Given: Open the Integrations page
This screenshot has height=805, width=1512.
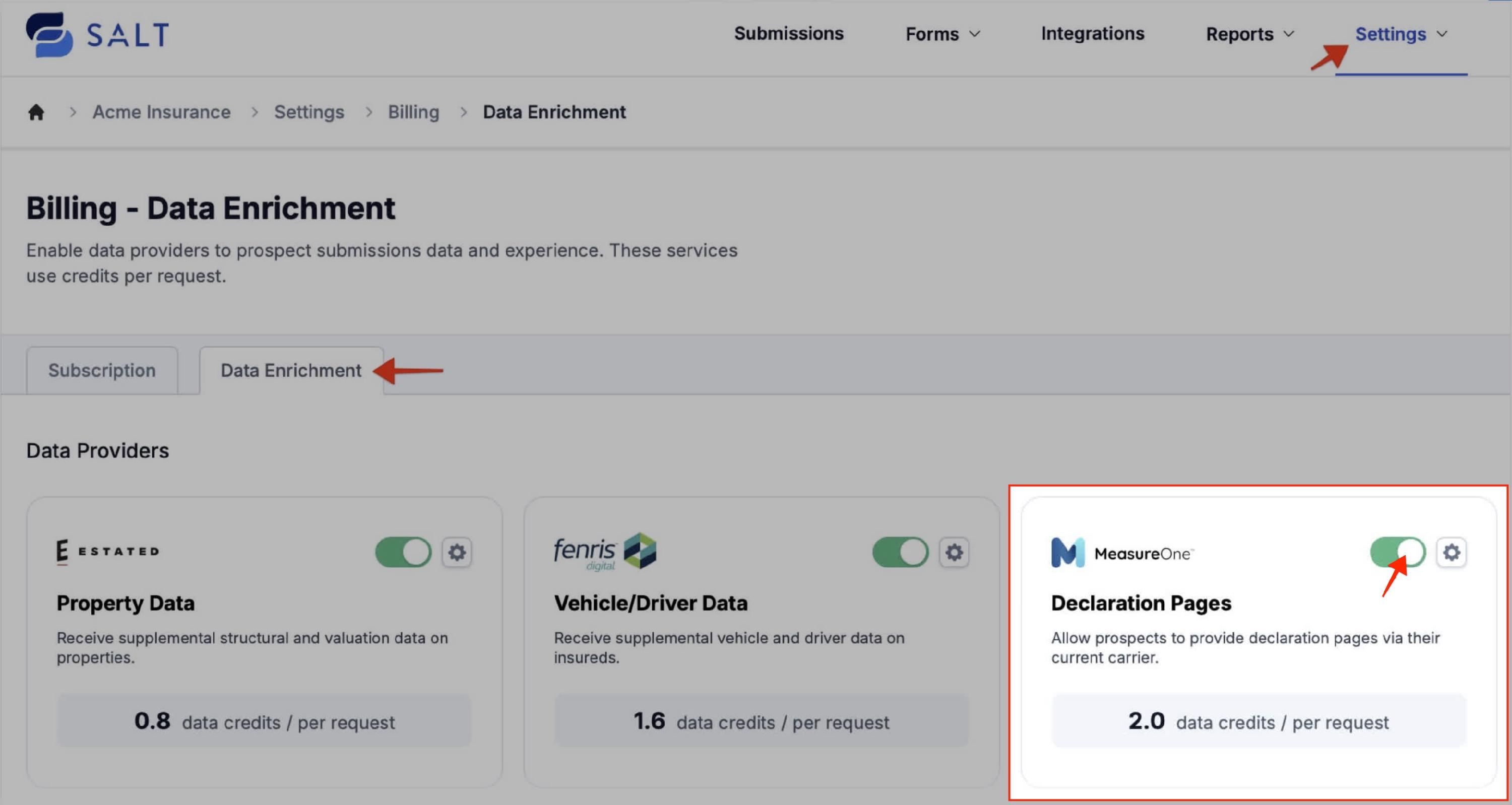Looking at the screenshot, I should click(1092, 33).
